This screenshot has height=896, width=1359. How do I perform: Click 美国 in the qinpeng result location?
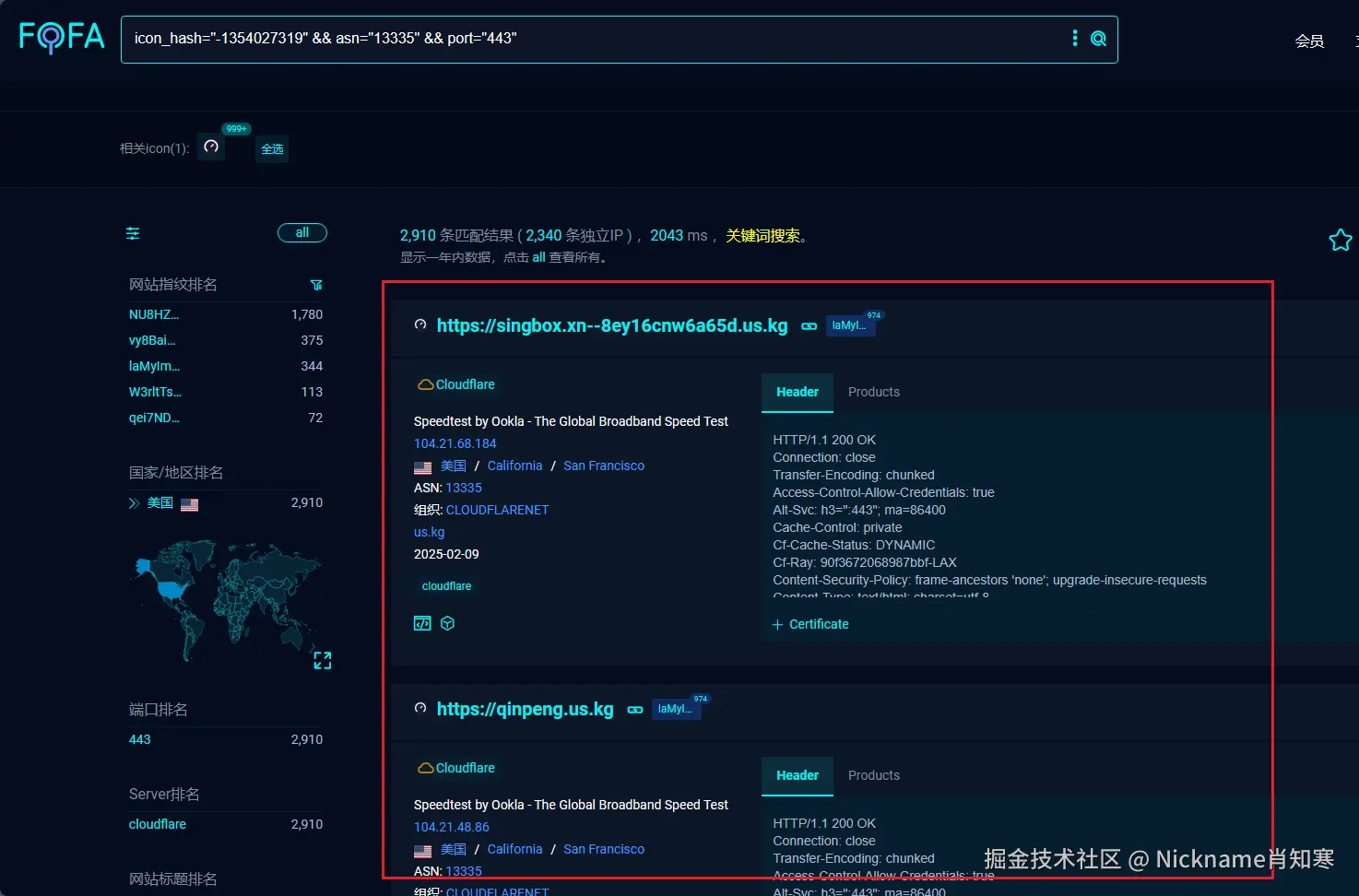[x=454, y=849]
